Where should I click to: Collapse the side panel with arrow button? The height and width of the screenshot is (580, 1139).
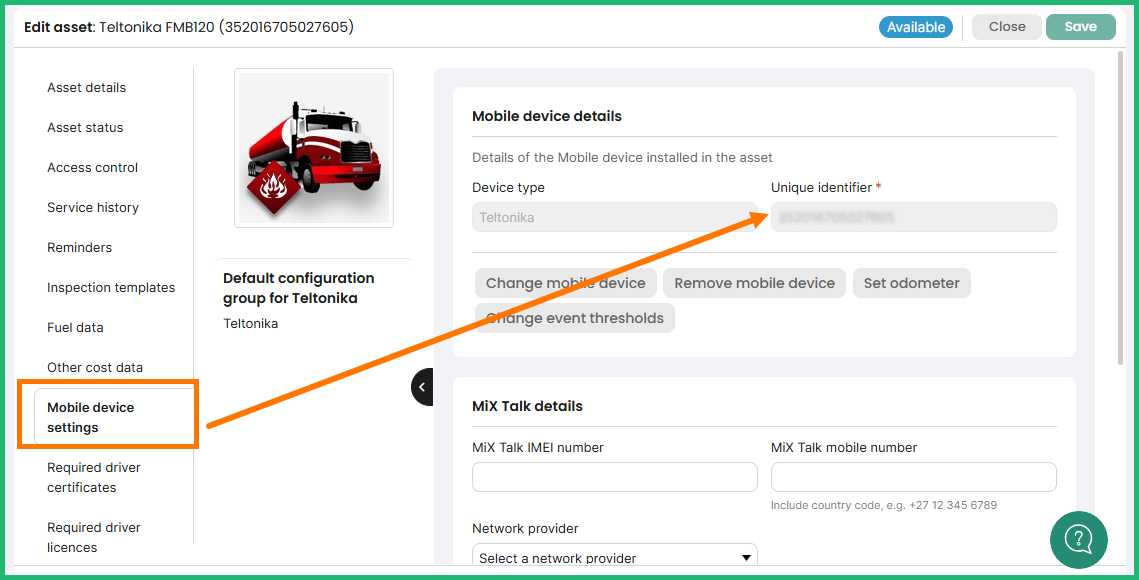click(422, 387)
